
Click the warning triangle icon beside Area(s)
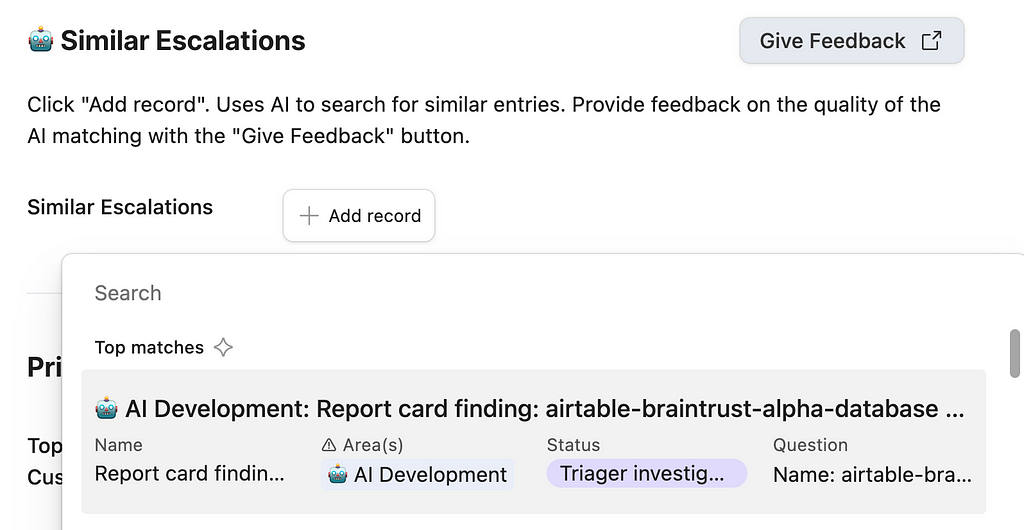click(329, 445)
